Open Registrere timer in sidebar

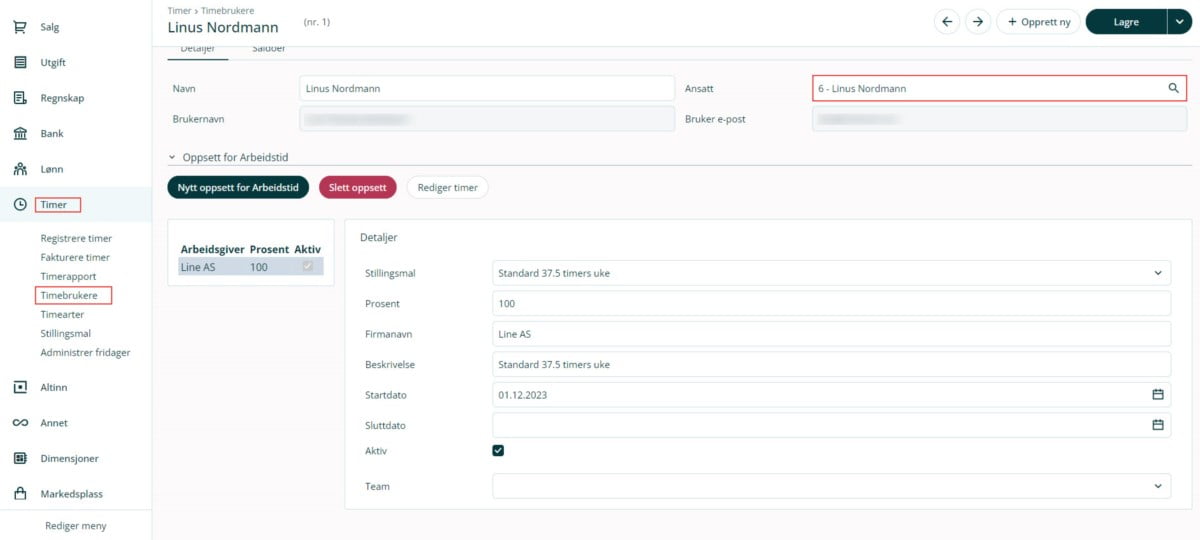click(x=76, y=238)
